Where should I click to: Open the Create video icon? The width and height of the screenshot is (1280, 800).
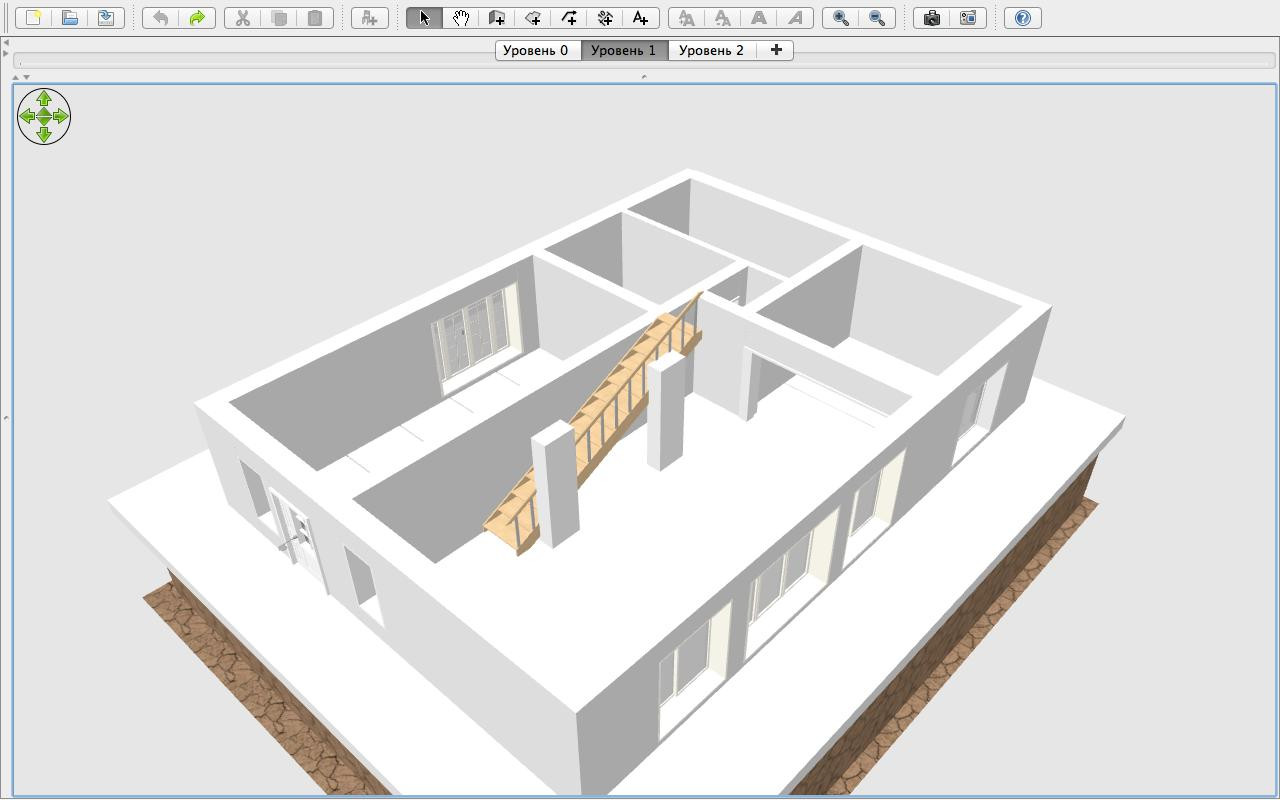point(968,18)
